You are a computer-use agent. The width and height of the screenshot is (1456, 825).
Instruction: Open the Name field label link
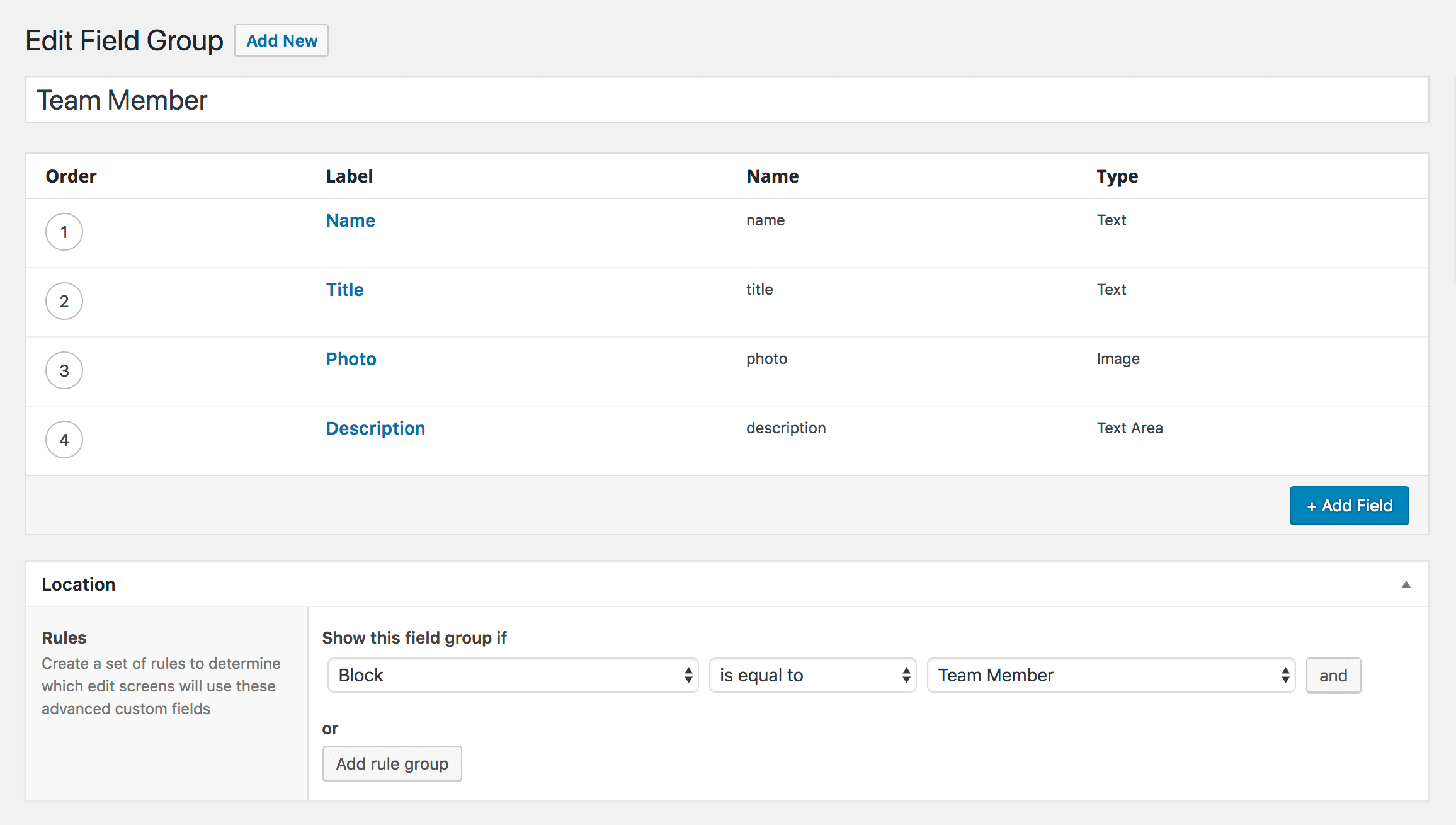coord(351,220)
